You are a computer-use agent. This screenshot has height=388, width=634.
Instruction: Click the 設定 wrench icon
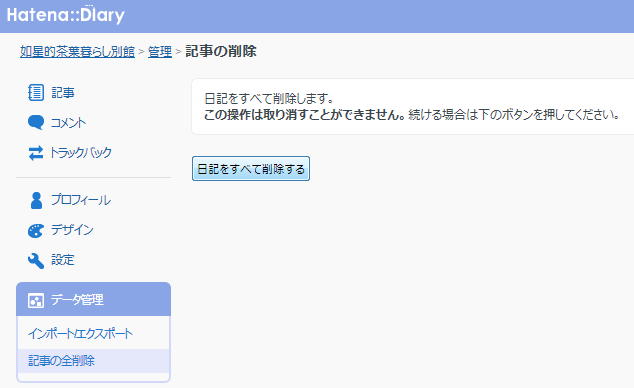(36, 260)
